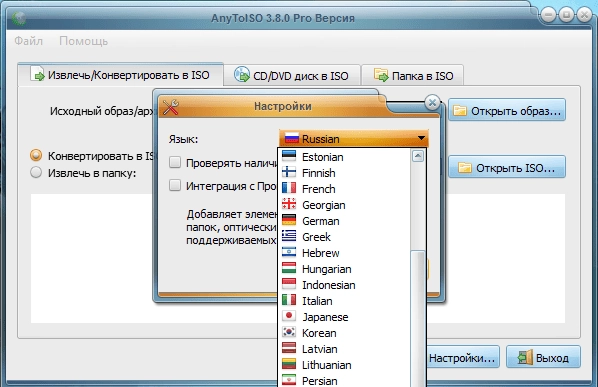Select Greek language option
Viewport: 598px width, 387px height.
click(x=345, y=237)
